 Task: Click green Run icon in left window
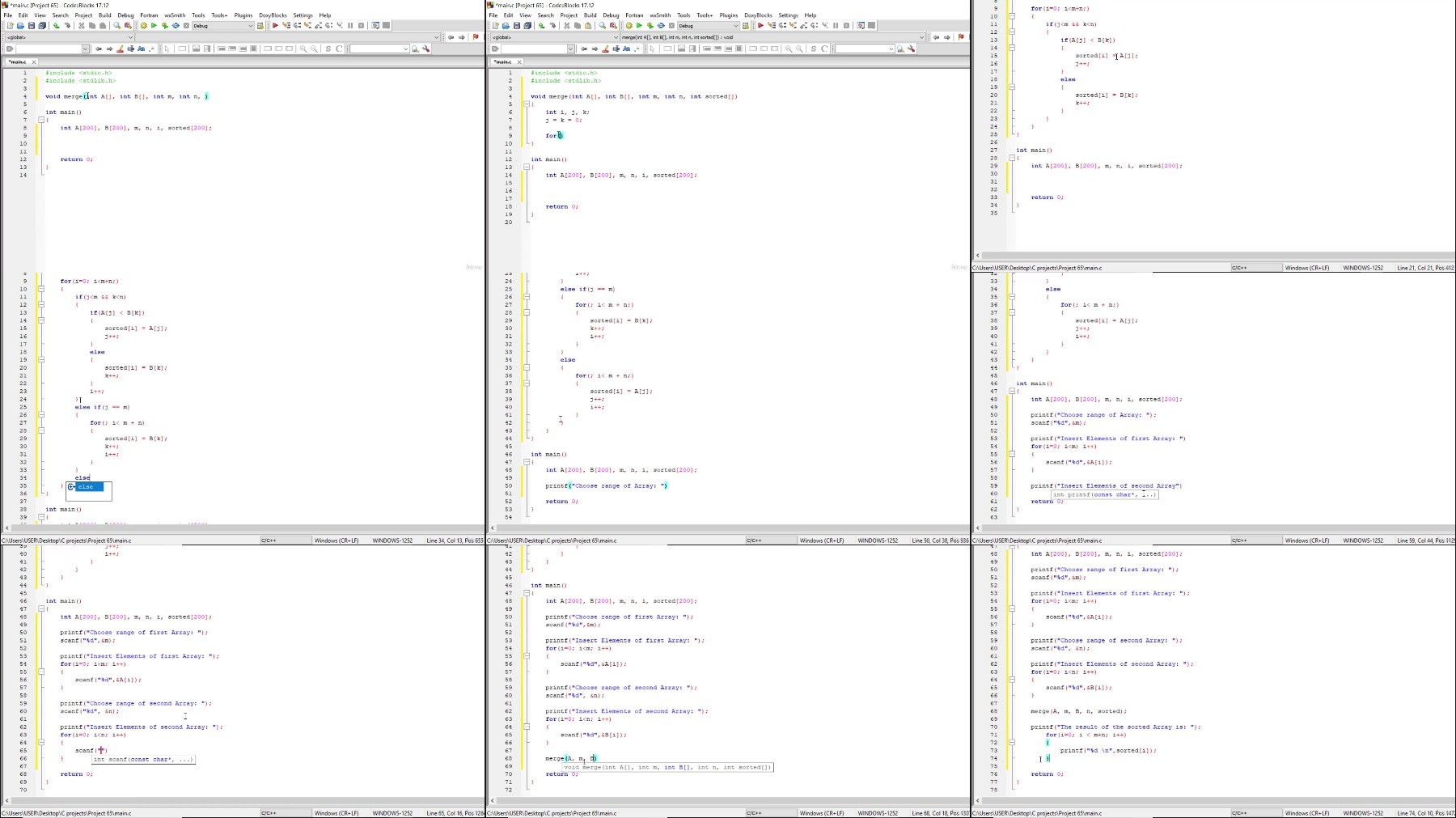coord(154,25)
